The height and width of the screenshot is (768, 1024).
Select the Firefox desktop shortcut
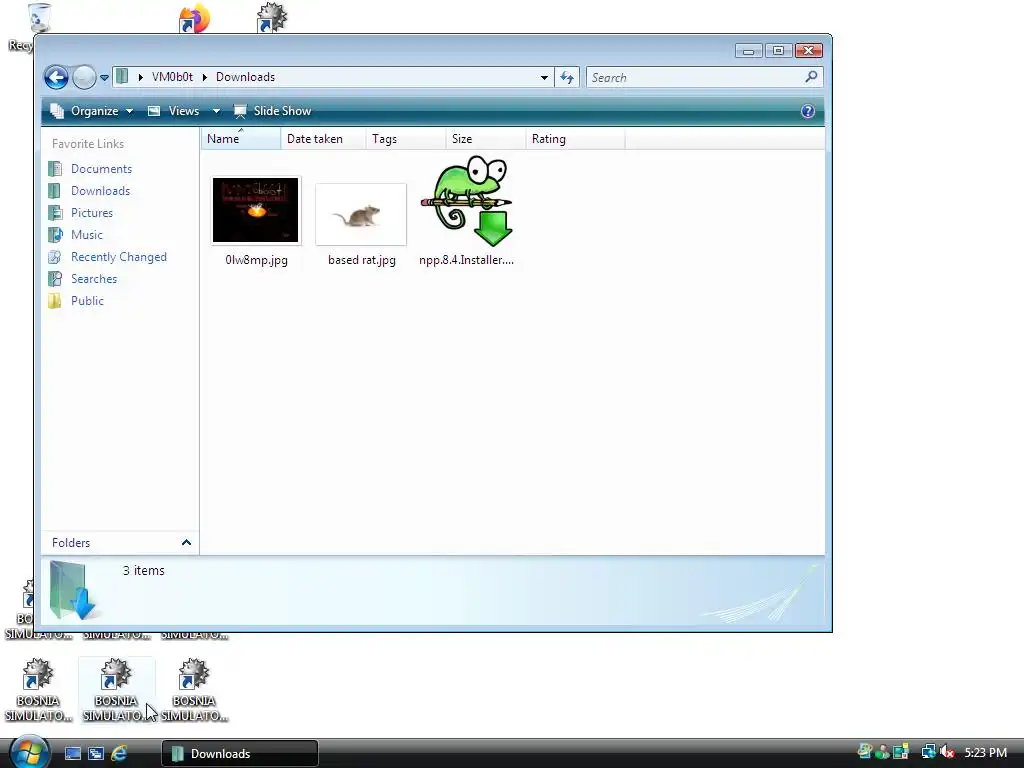click(195, 18)
